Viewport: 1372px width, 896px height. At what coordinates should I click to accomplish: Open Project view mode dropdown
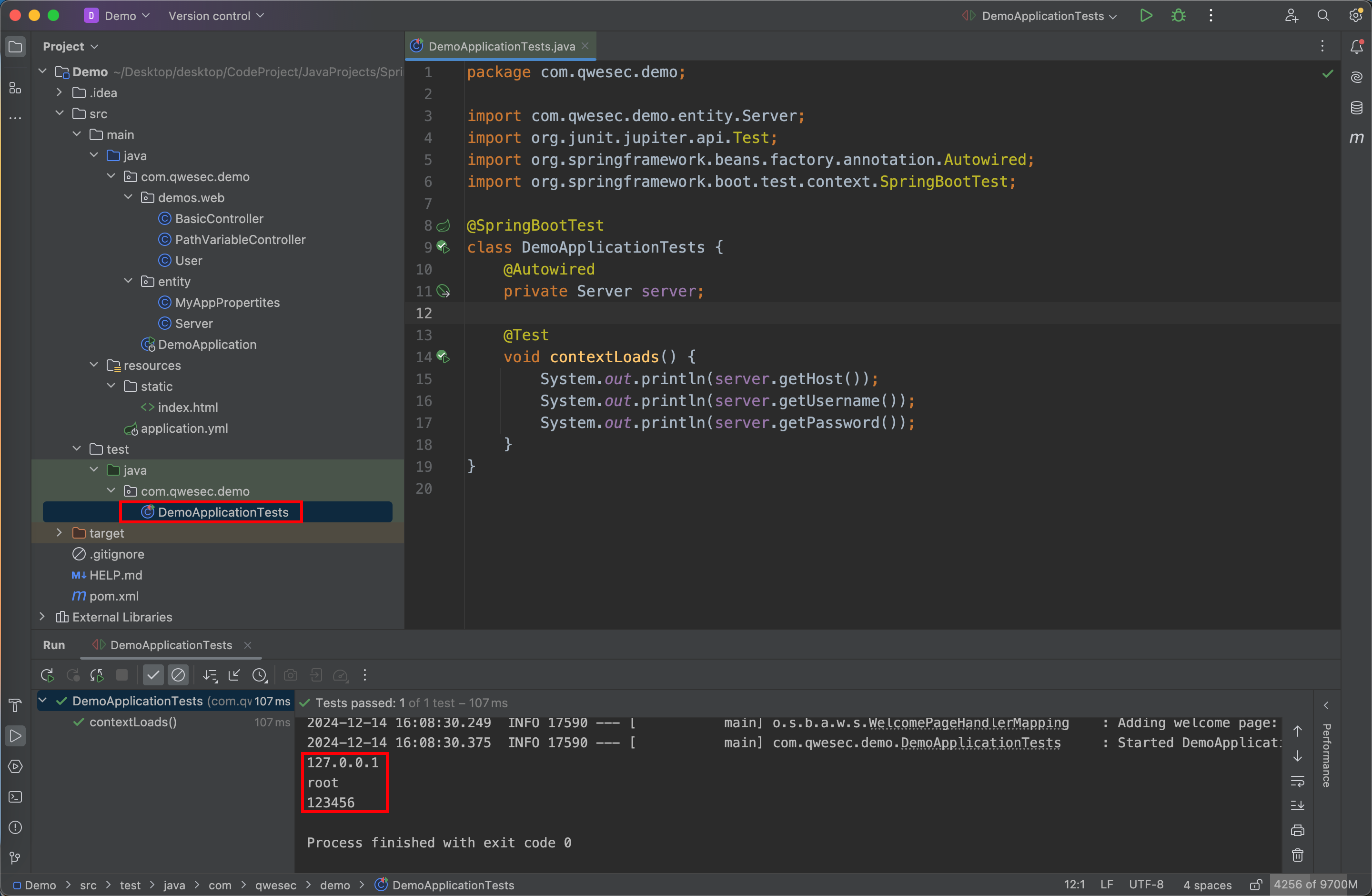pyautogui.click(x=71, y=46)
